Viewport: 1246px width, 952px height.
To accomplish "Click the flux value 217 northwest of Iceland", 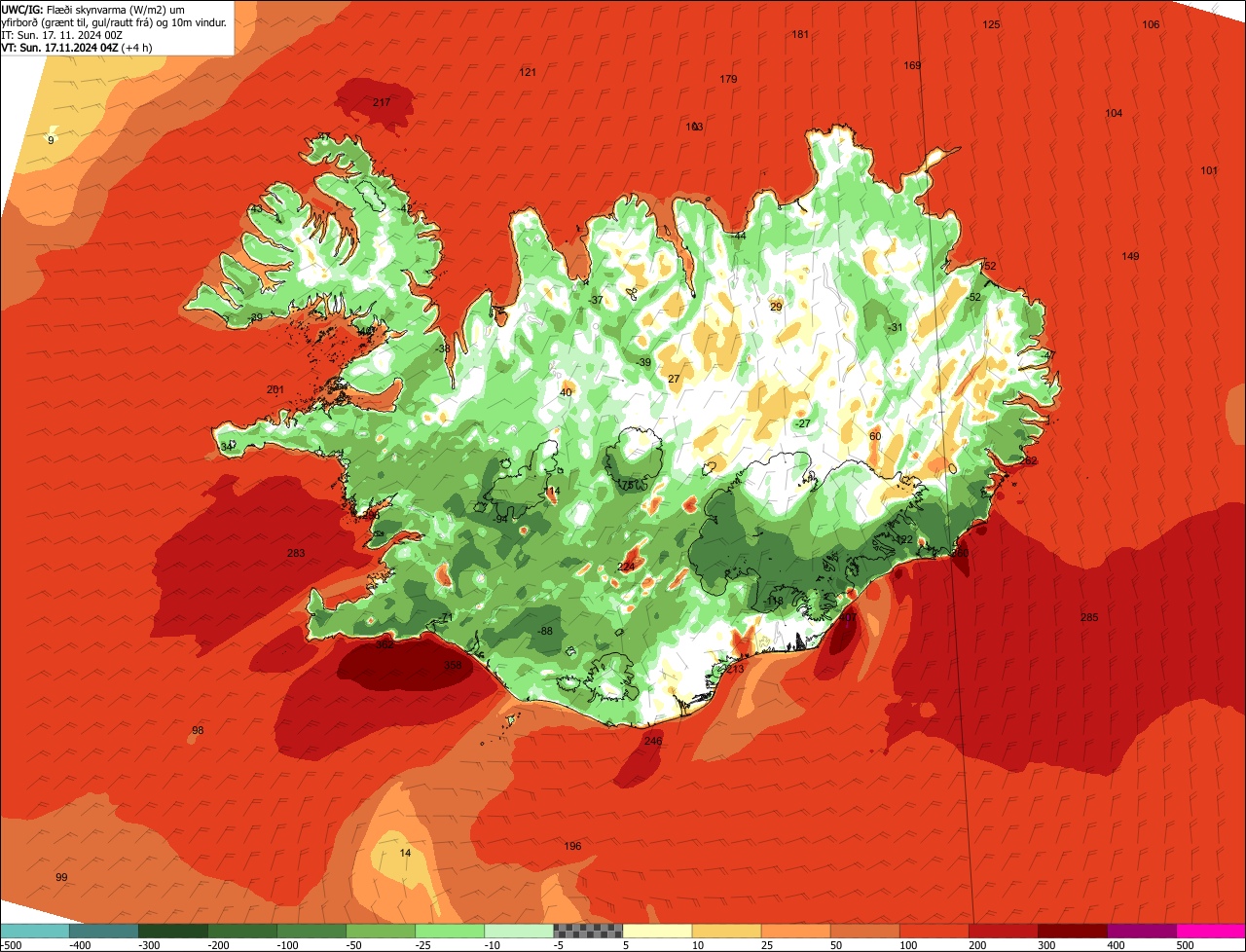I will [x=382, y=102].
